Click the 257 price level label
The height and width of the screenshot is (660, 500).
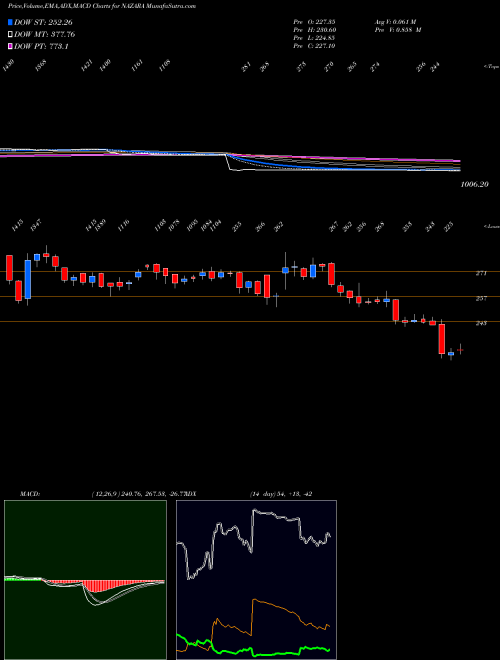point(481,298)
